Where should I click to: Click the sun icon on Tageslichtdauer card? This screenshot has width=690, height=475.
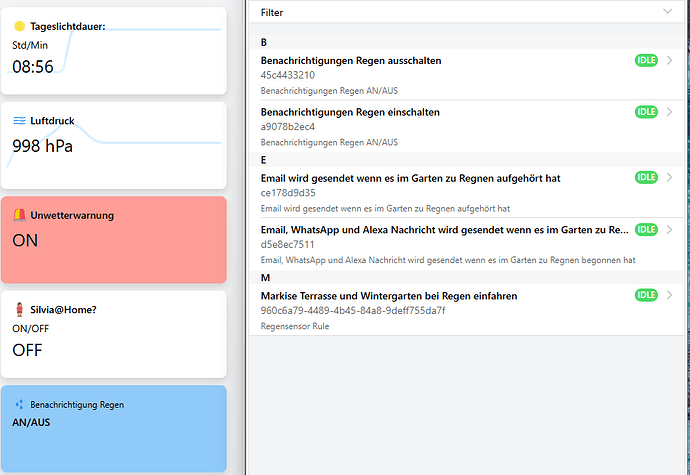pyautogui.click(x=19, y=26)
